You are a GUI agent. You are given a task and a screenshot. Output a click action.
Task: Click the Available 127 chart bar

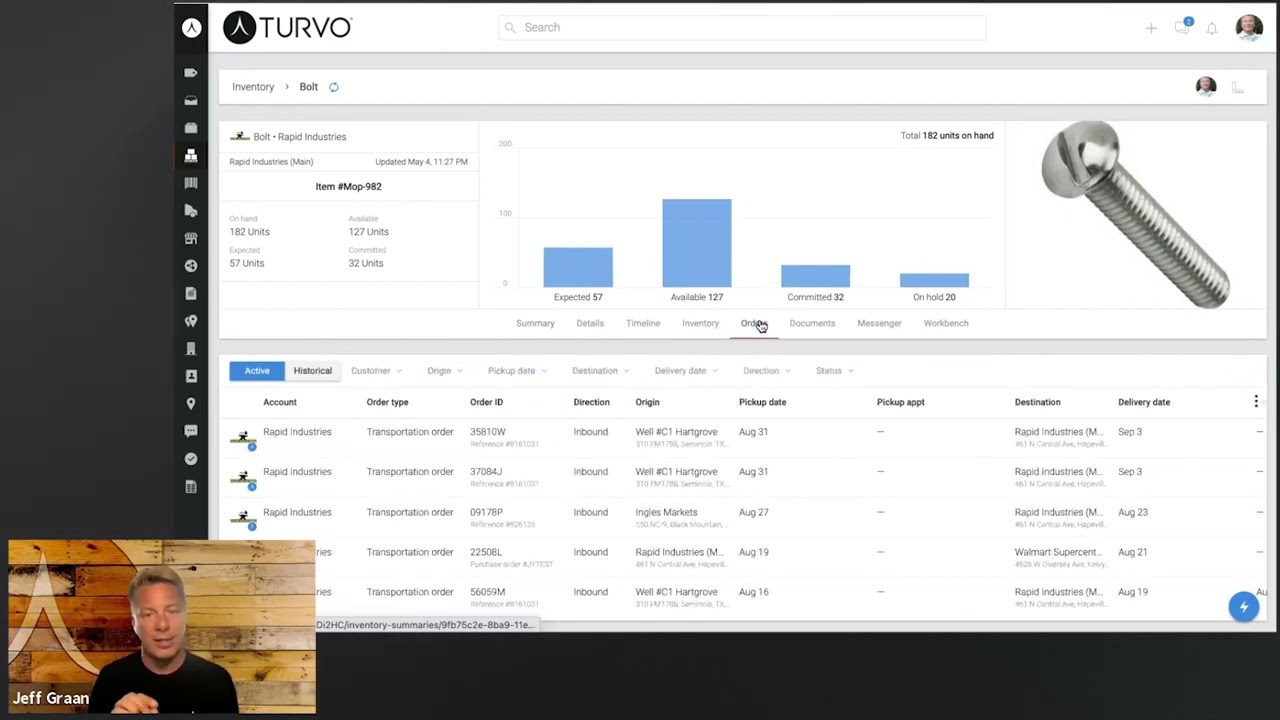pos(697,243)
